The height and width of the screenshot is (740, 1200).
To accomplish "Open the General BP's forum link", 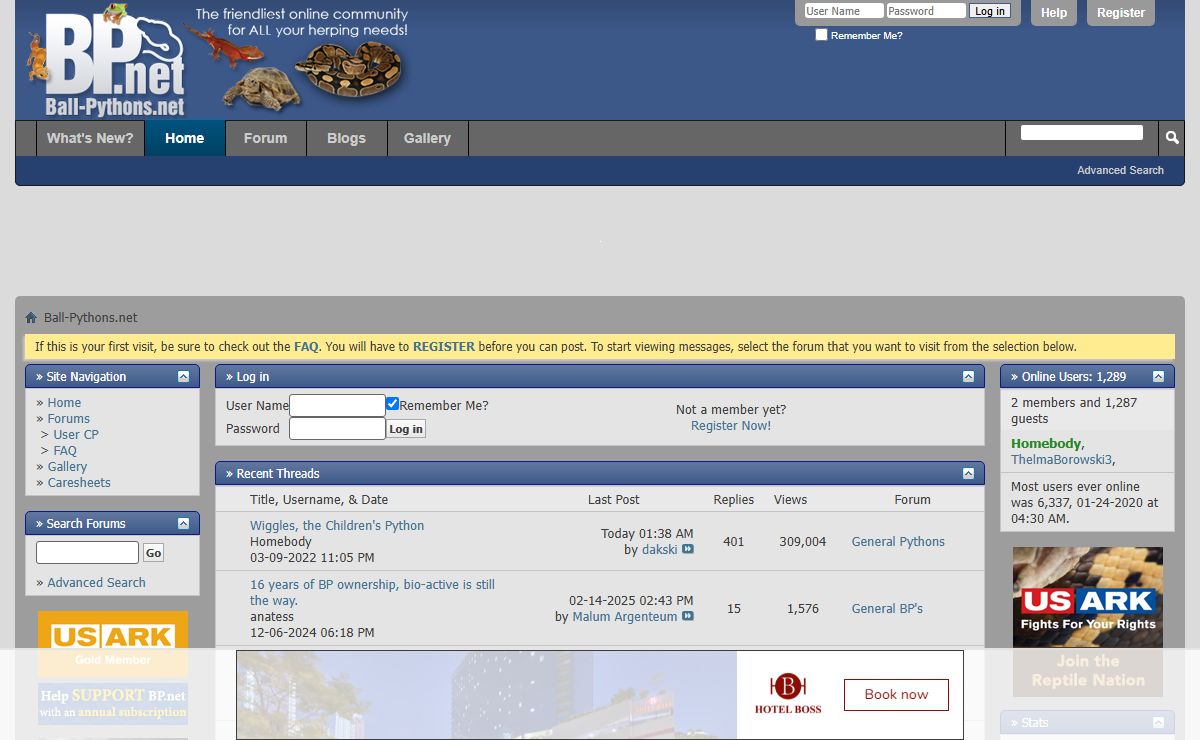I will coord(887,609).
